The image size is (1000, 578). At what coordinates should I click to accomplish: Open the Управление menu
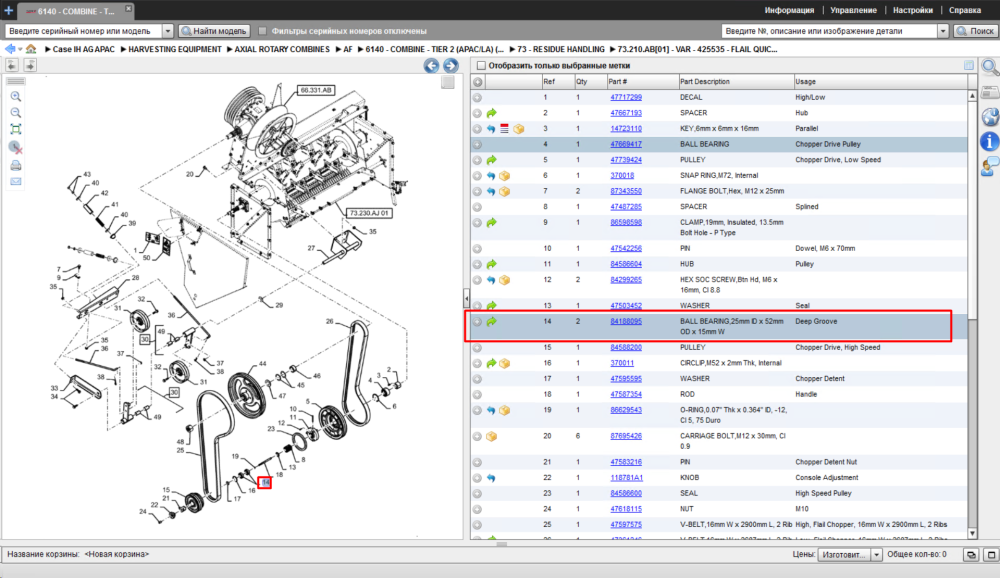pyautogui.click(x=853, y=10)
